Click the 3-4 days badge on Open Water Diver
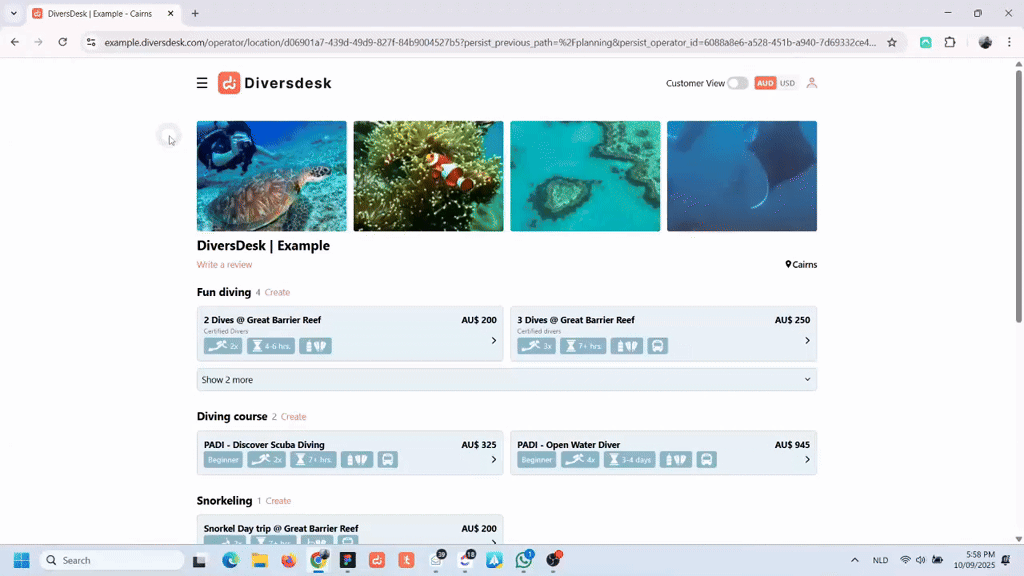 (x=630, y=460)
